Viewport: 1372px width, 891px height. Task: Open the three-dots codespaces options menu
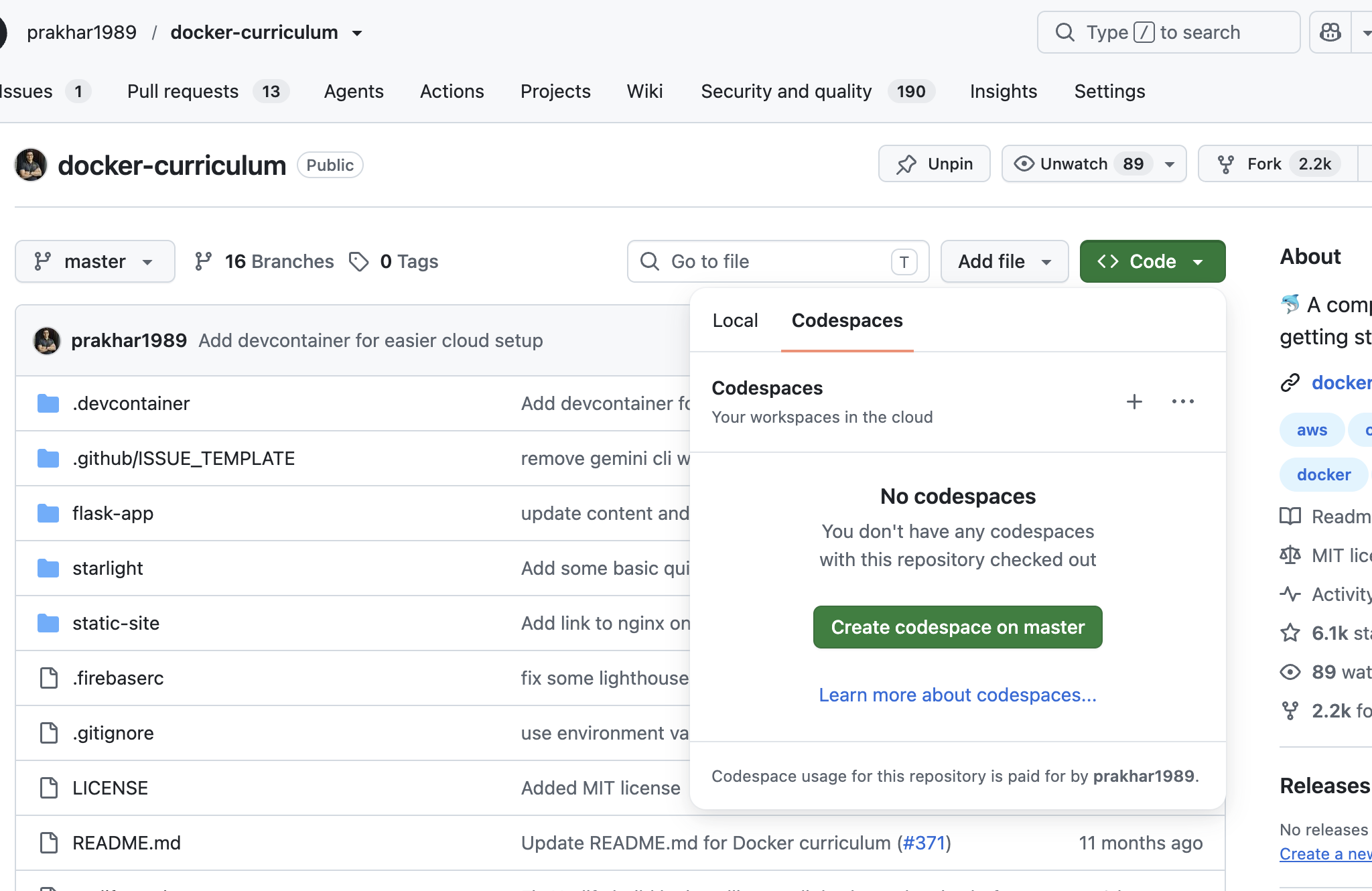[1183, 401]
